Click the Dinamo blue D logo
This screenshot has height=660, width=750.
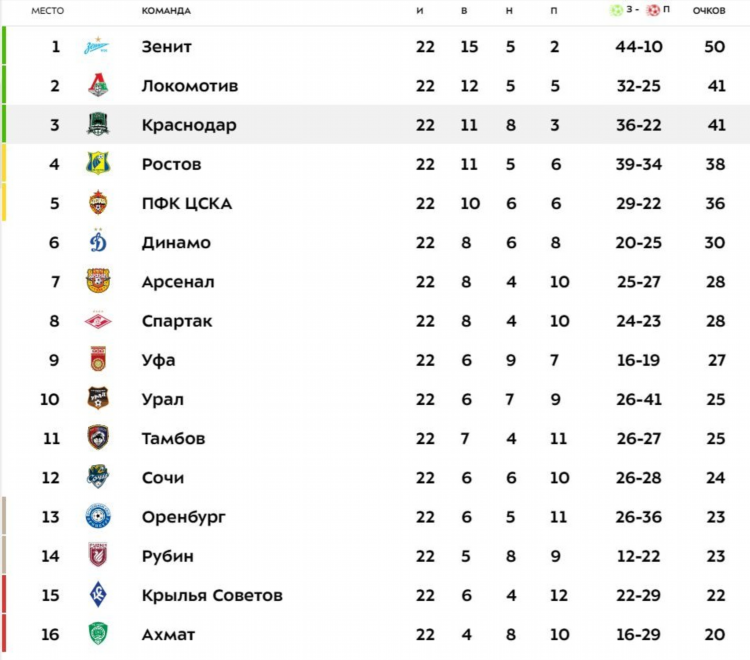98,241
